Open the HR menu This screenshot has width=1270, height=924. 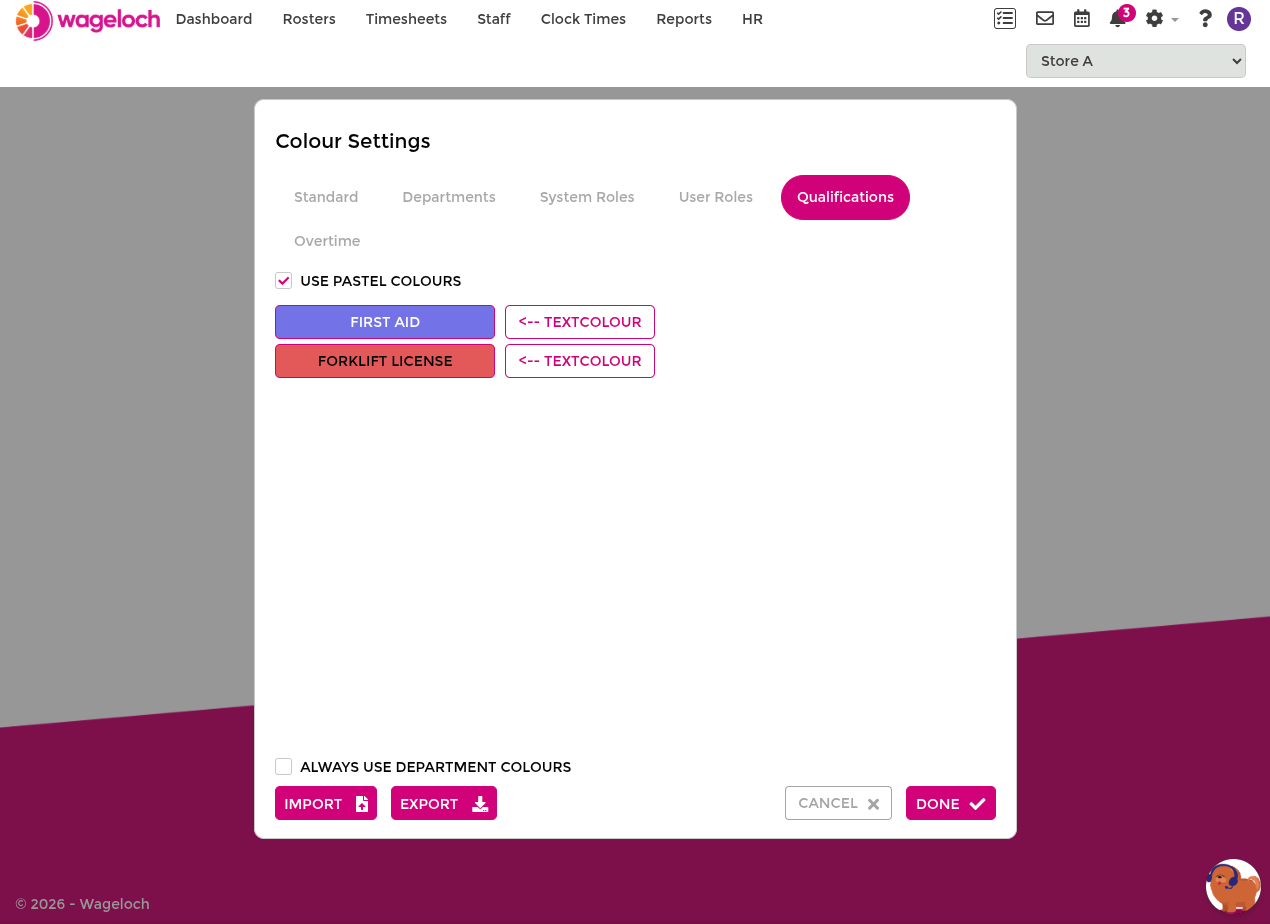(753, 19)
